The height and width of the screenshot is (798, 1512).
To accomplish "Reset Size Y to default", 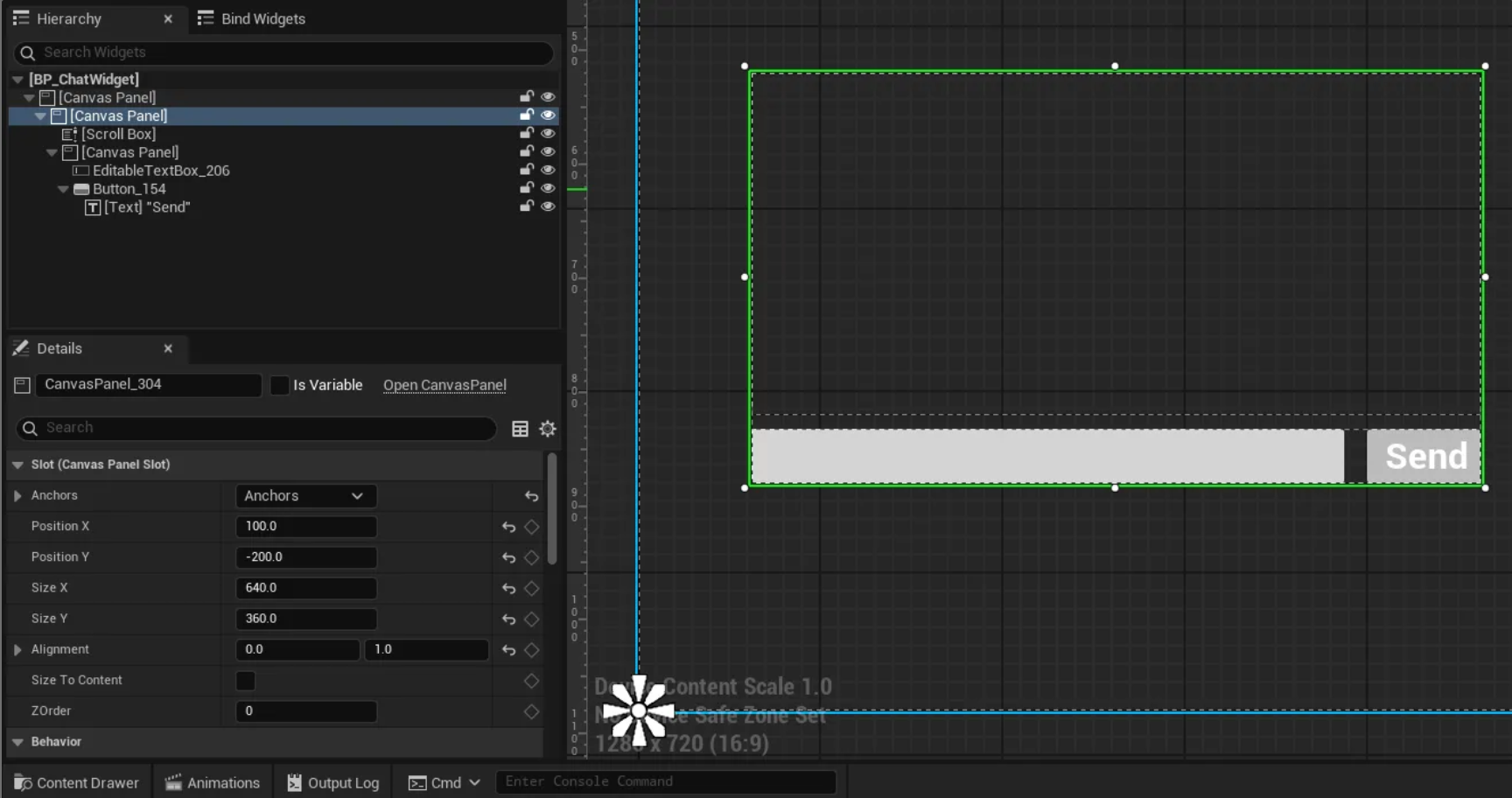I will click(x=508, y=619).
